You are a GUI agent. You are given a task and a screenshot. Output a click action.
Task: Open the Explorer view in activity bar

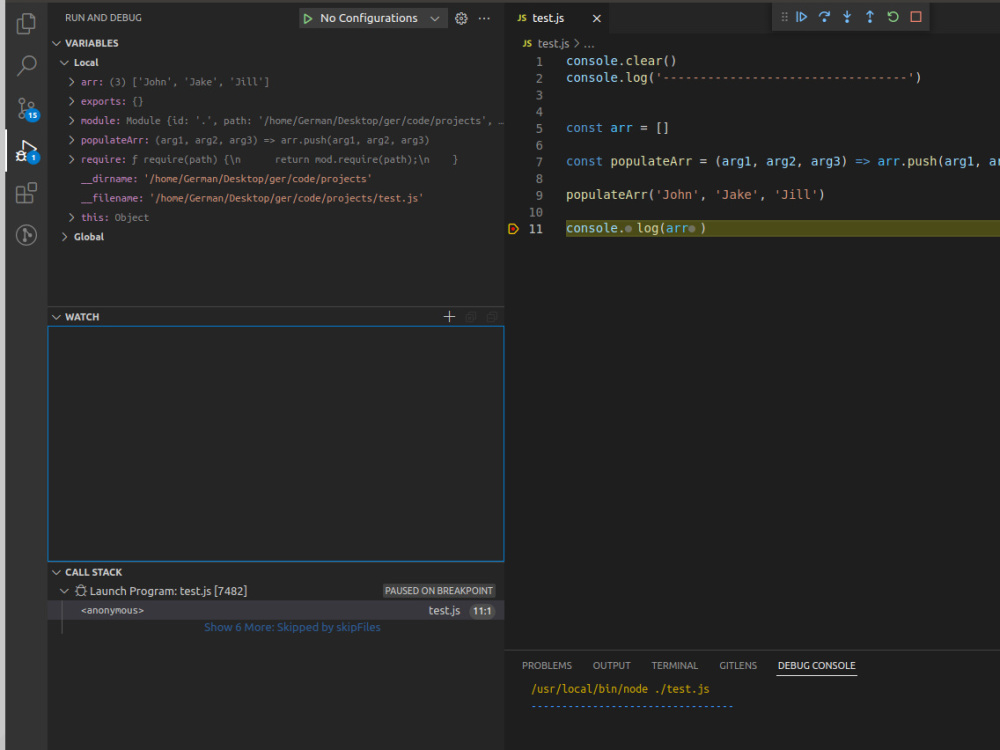(x=26, y=24)
